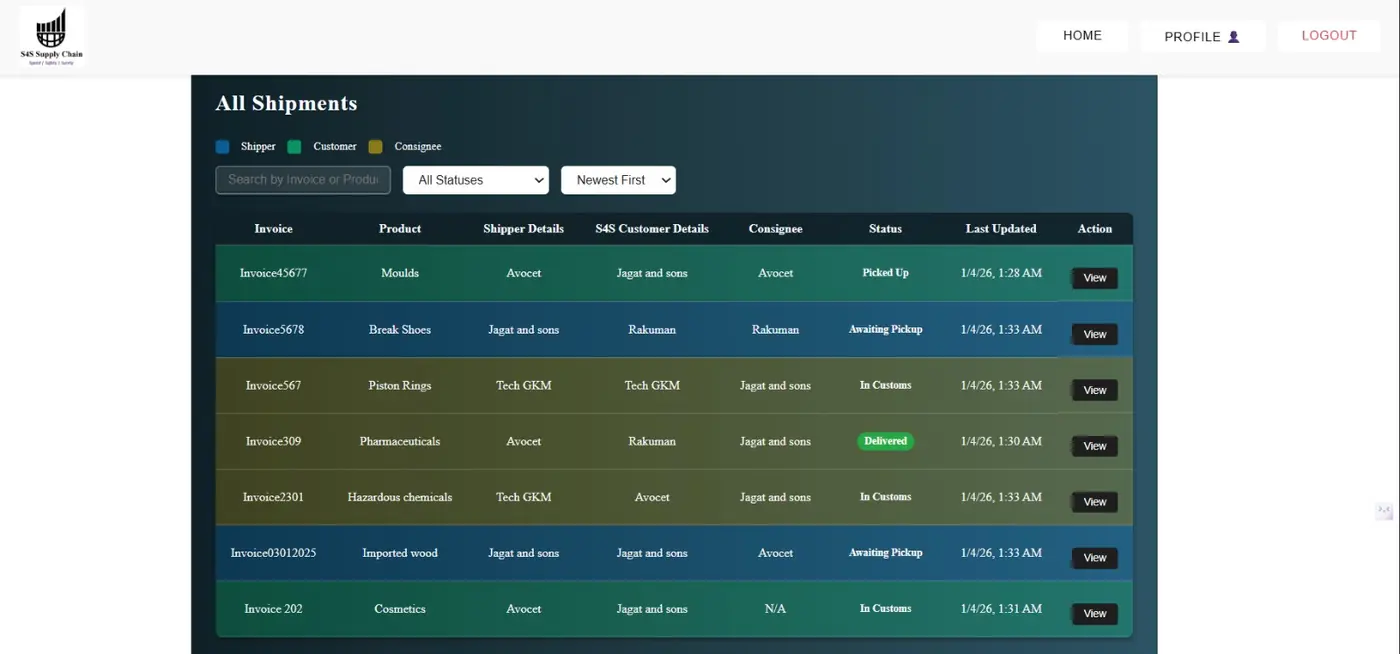1400x654 pixels.
Task: Click LOGOUT
Action: click(x=1329, y=36)
